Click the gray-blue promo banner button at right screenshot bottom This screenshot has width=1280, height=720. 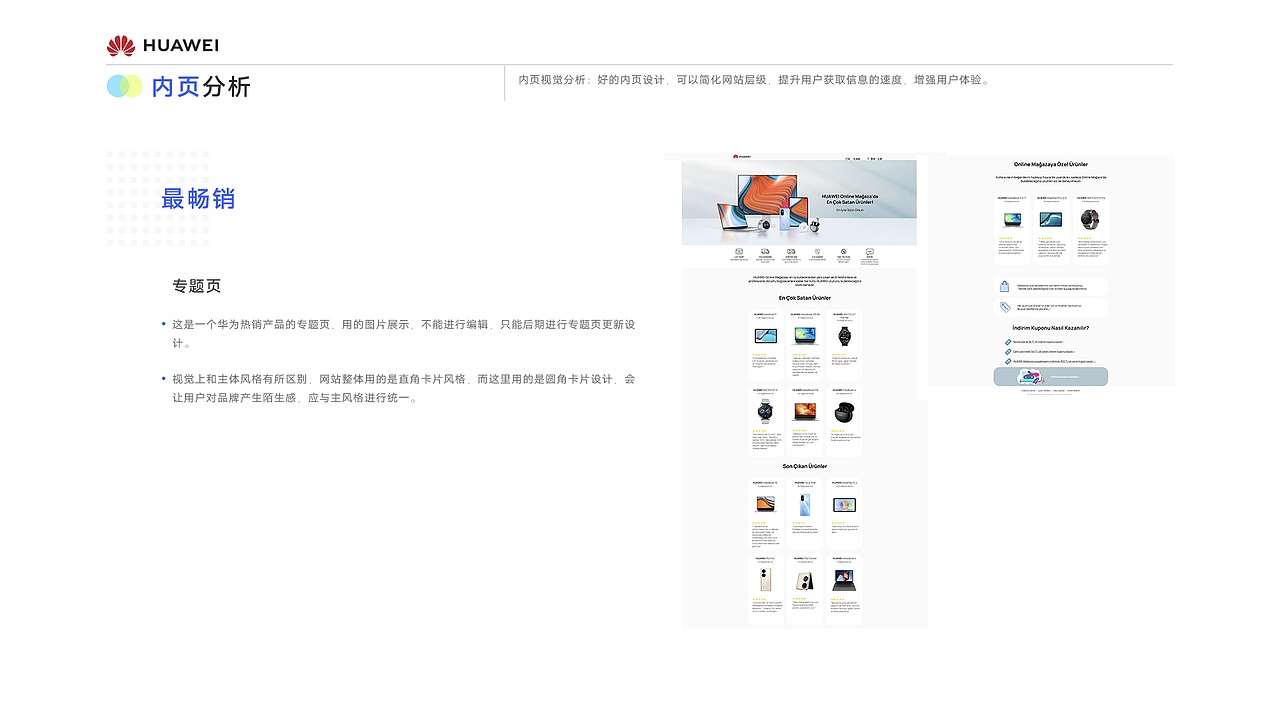point(1051,377)
